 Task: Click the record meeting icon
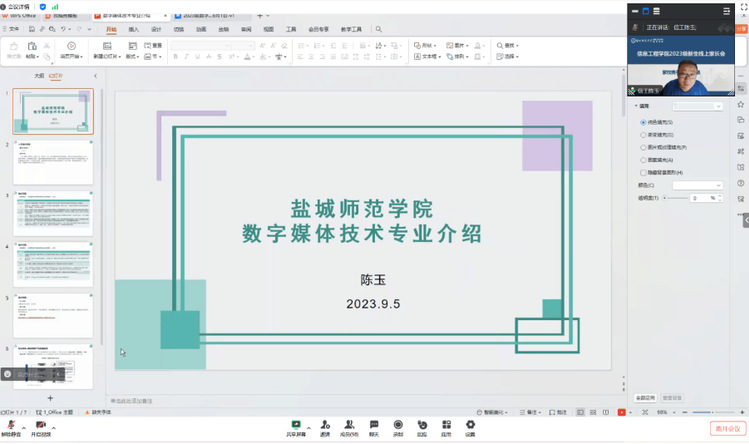(x=398, y=425)
